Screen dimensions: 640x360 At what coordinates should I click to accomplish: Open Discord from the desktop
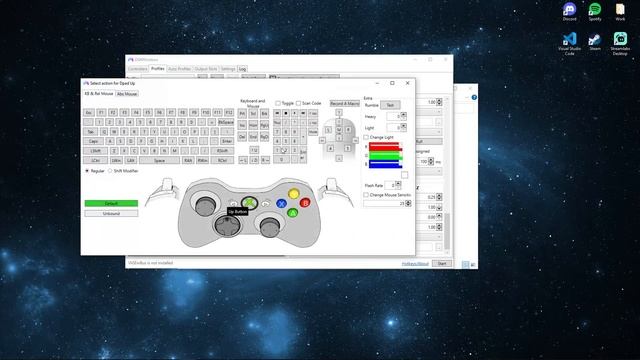point(569,11)
